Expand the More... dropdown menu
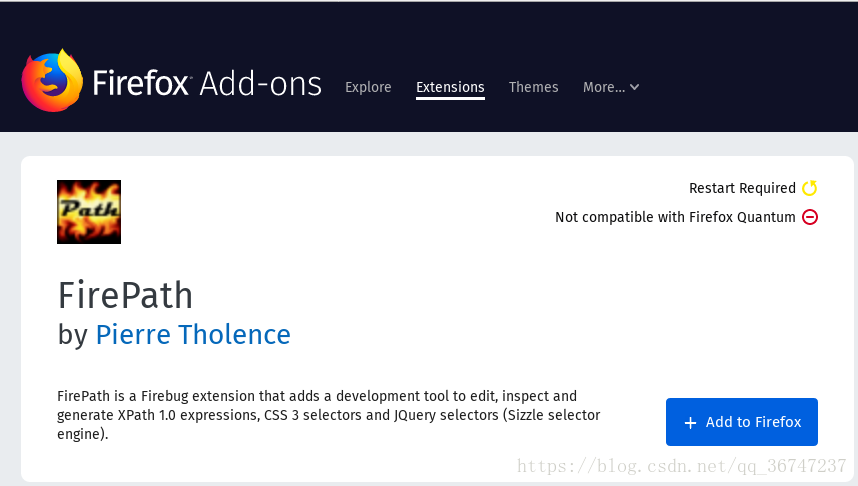858x486 pixels. [611, 87]
